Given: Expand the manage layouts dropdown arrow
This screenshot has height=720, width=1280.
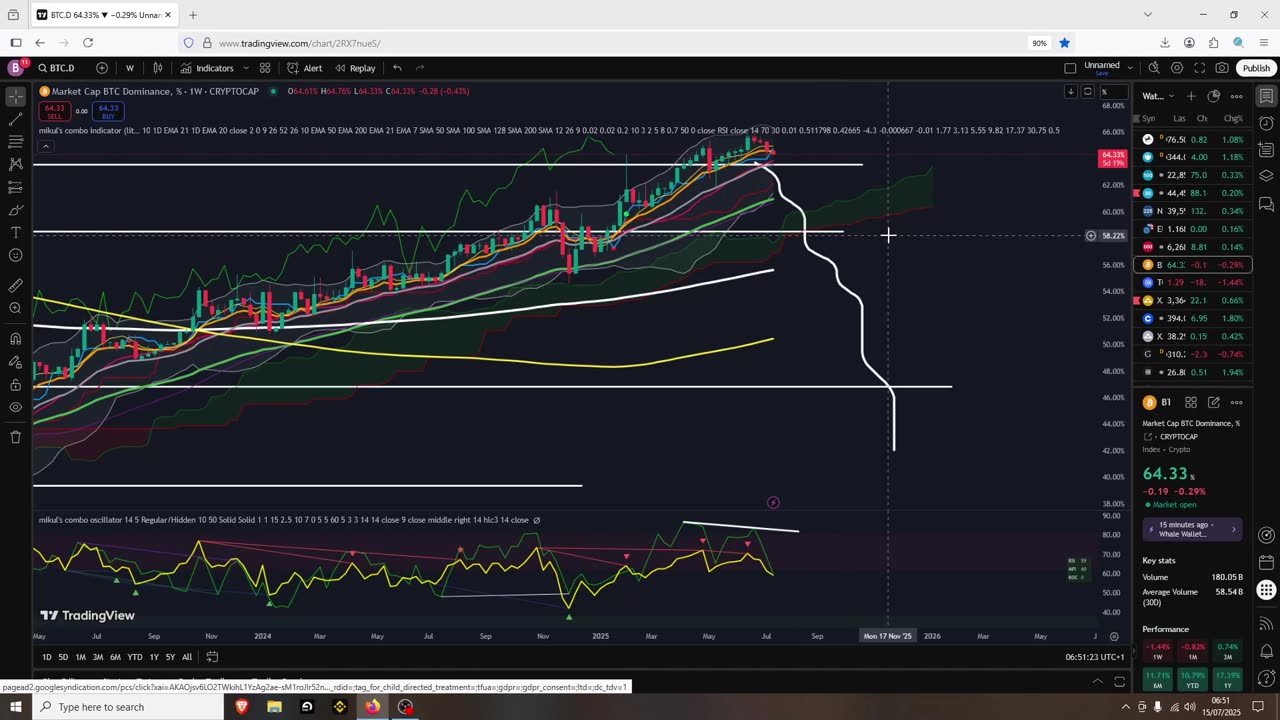Looking at the screenshot, I should 1130,68.
